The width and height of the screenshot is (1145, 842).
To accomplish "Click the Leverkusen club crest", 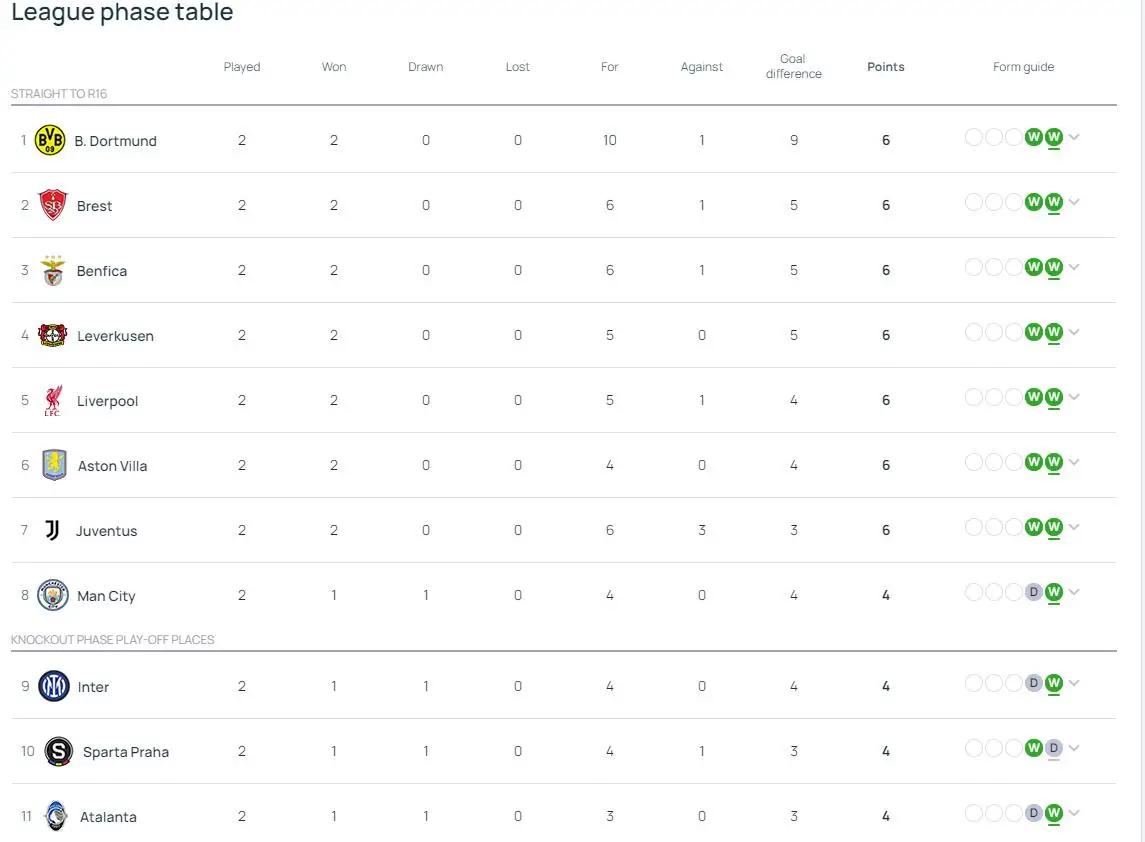I will tap(53, 335).
